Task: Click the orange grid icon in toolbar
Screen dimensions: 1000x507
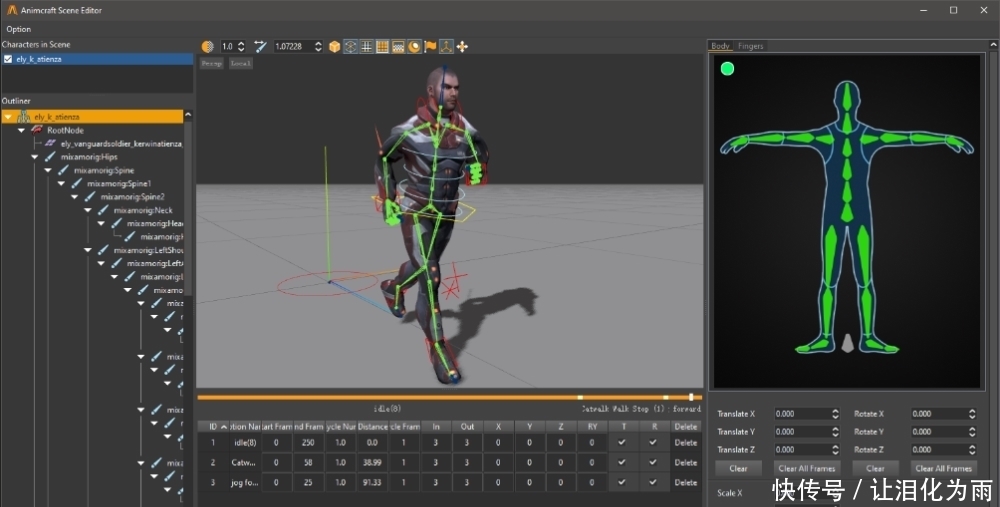Action: 382,46
